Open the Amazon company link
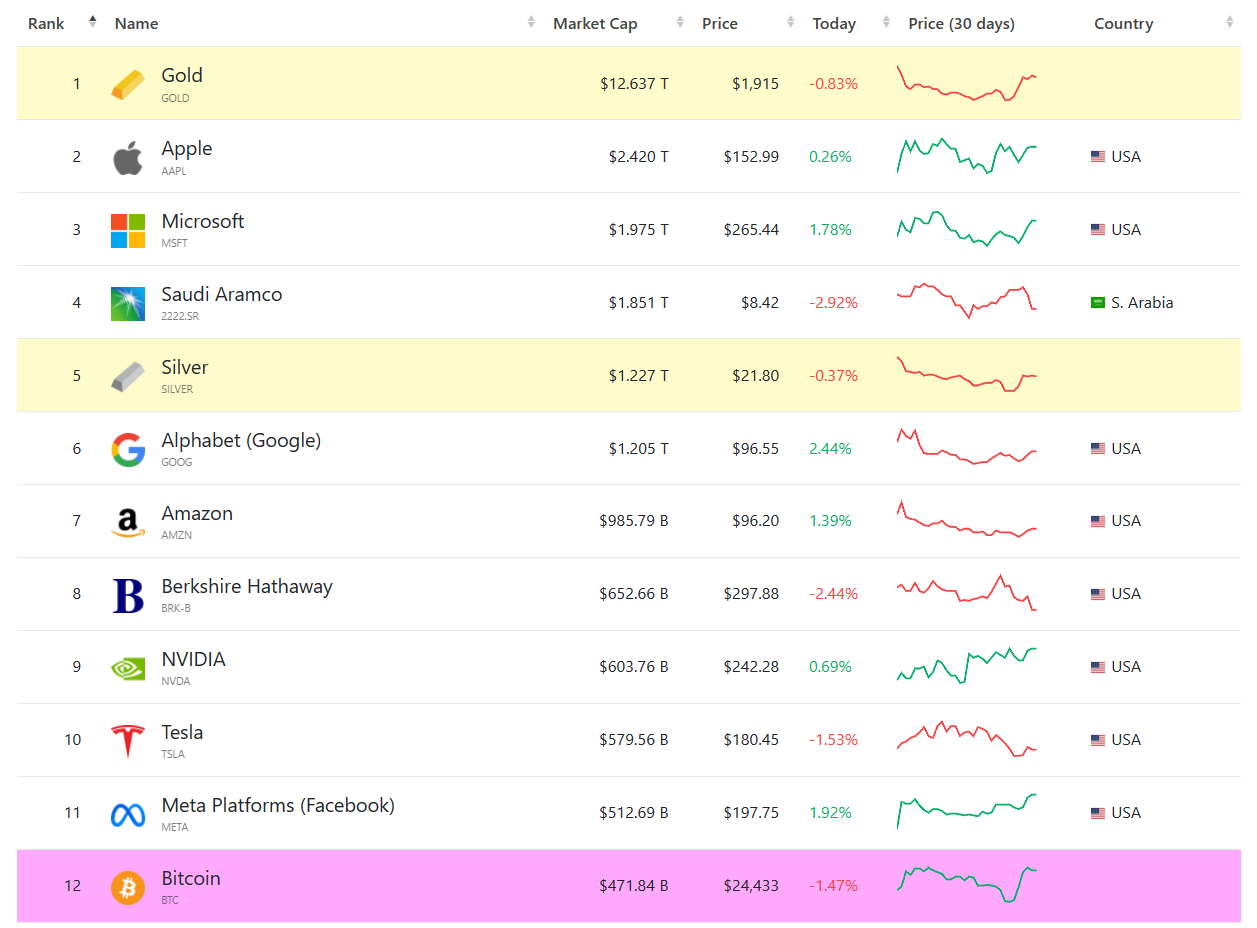This screenshot has width=1257, height=928. [197, 514]
